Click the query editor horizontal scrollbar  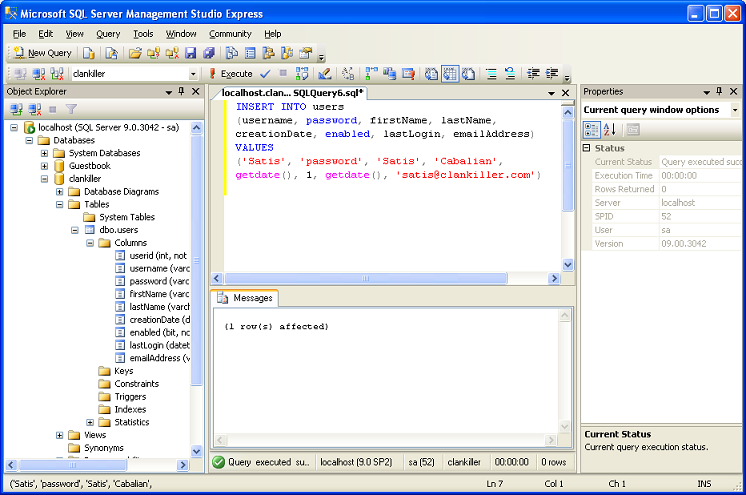tap(366, 278)
